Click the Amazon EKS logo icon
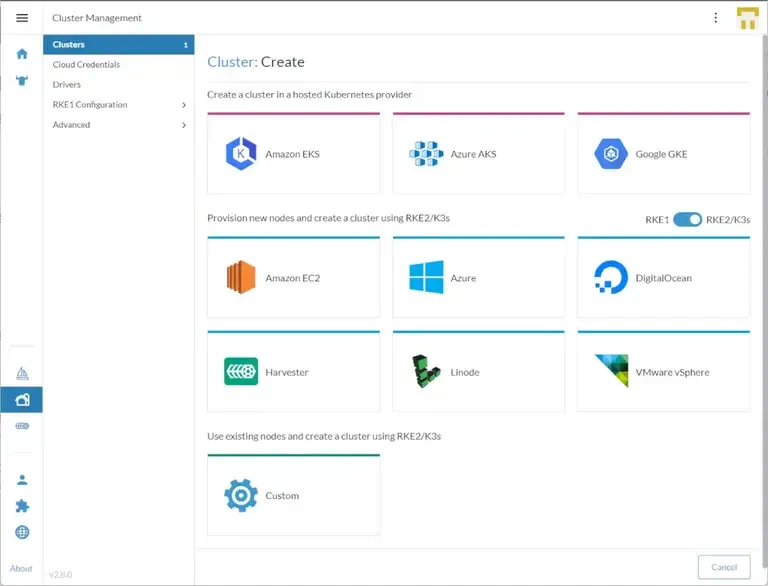This screenshot has height=586, width=768. (241, 154)
